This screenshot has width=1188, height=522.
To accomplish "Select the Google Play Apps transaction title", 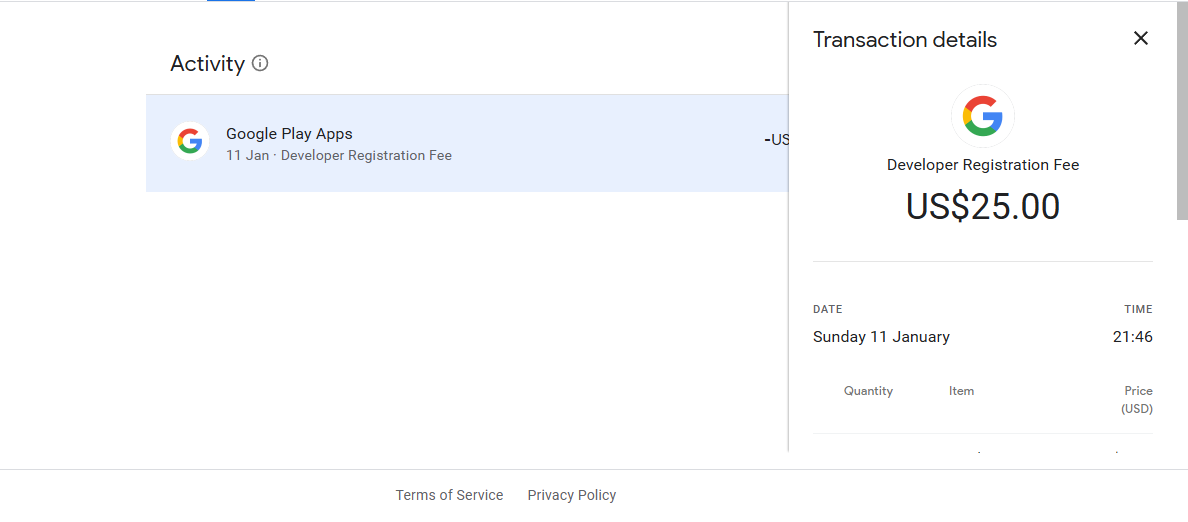I will click(289, 134).
